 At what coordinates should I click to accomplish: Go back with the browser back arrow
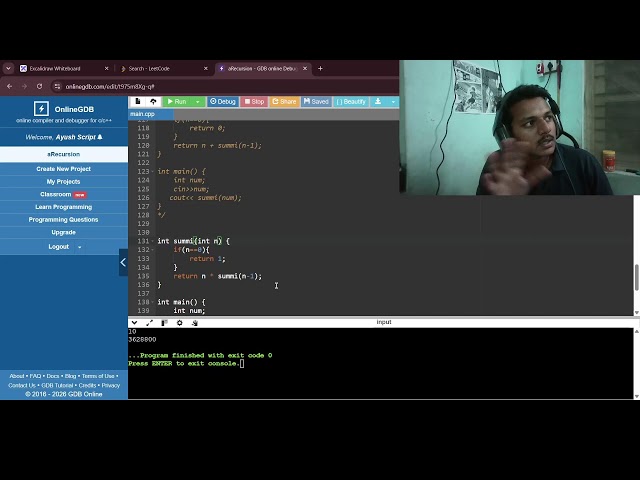click(x=9, y=87)
